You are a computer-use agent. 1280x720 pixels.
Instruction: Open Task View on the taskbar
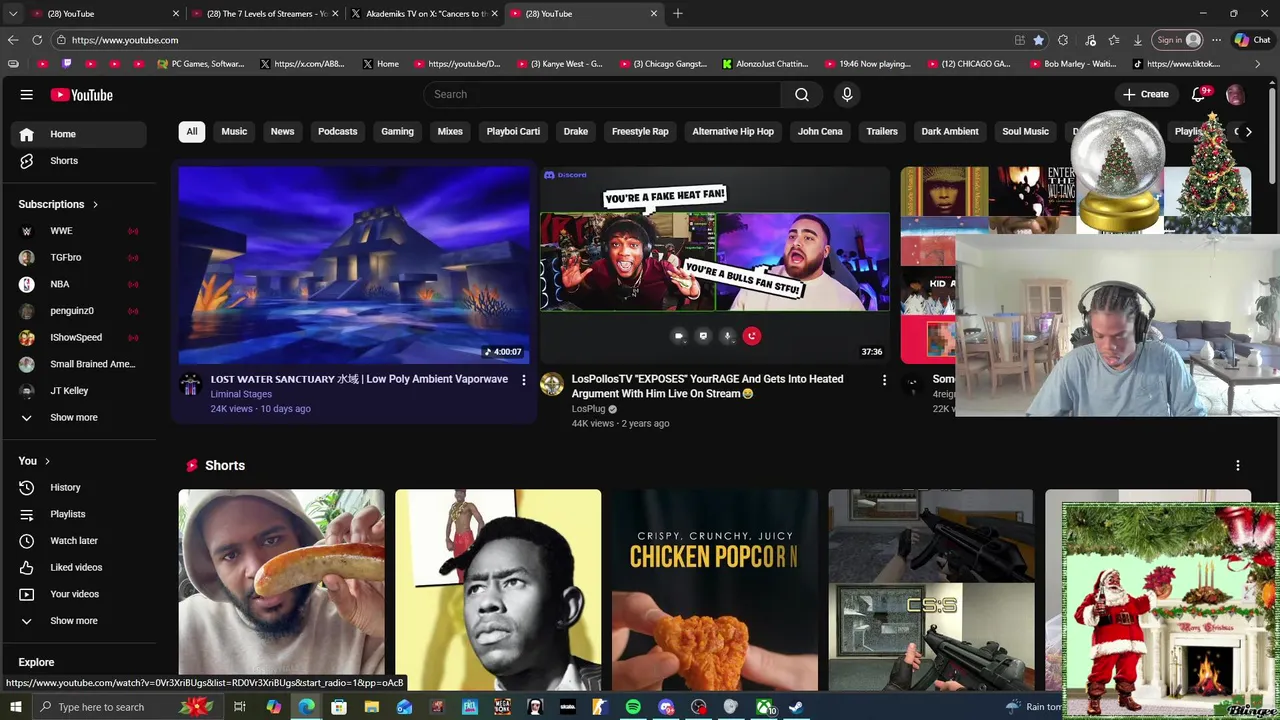(x=239, y=707)
